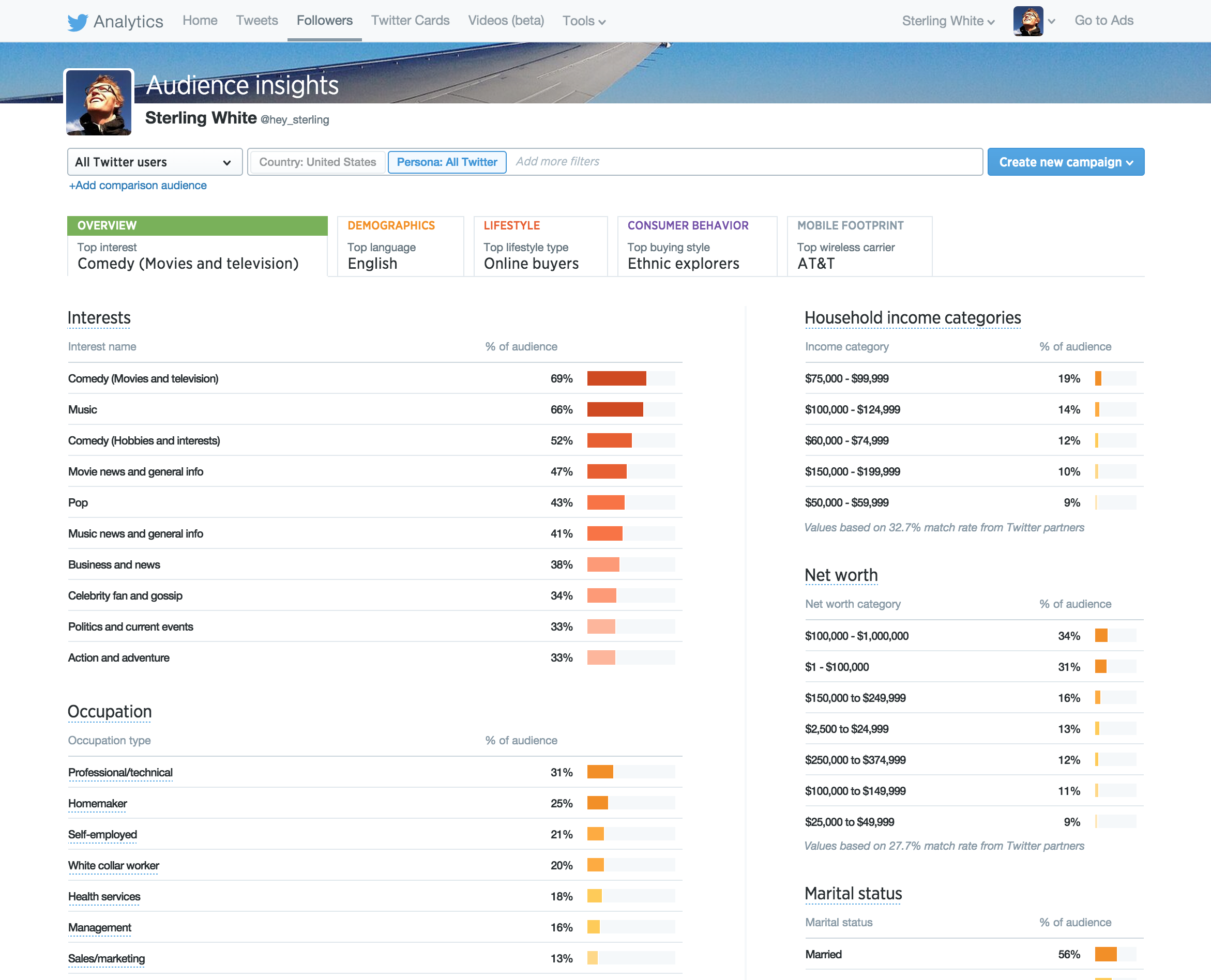This screenshot has width=1211, height=980.
Task: Open the All Twitter users audience selector
Action: pyautogui.click(x=154, y=162)
